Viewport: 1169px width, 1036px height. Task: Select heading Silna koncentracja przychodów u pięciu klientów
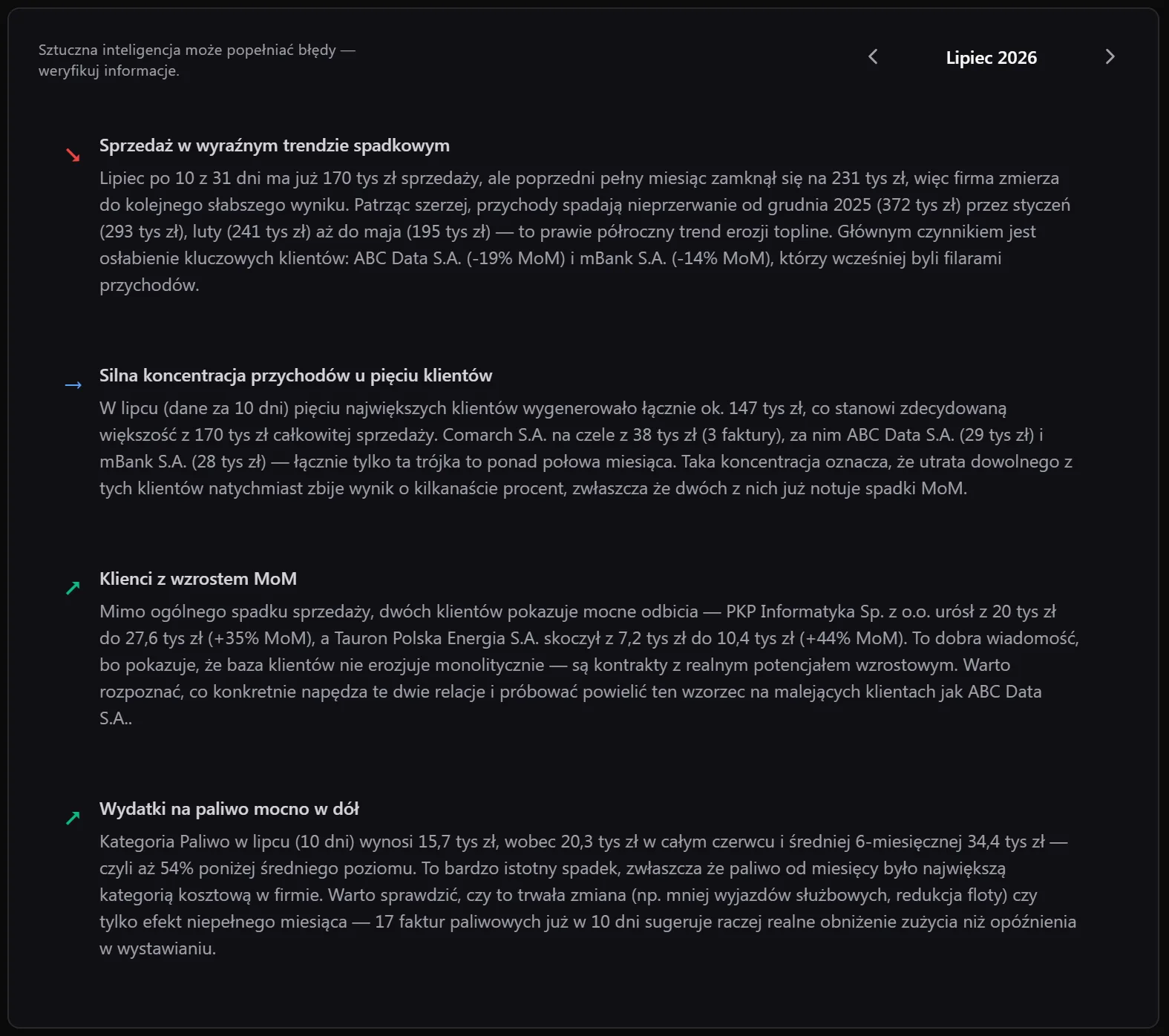point(296,376)
